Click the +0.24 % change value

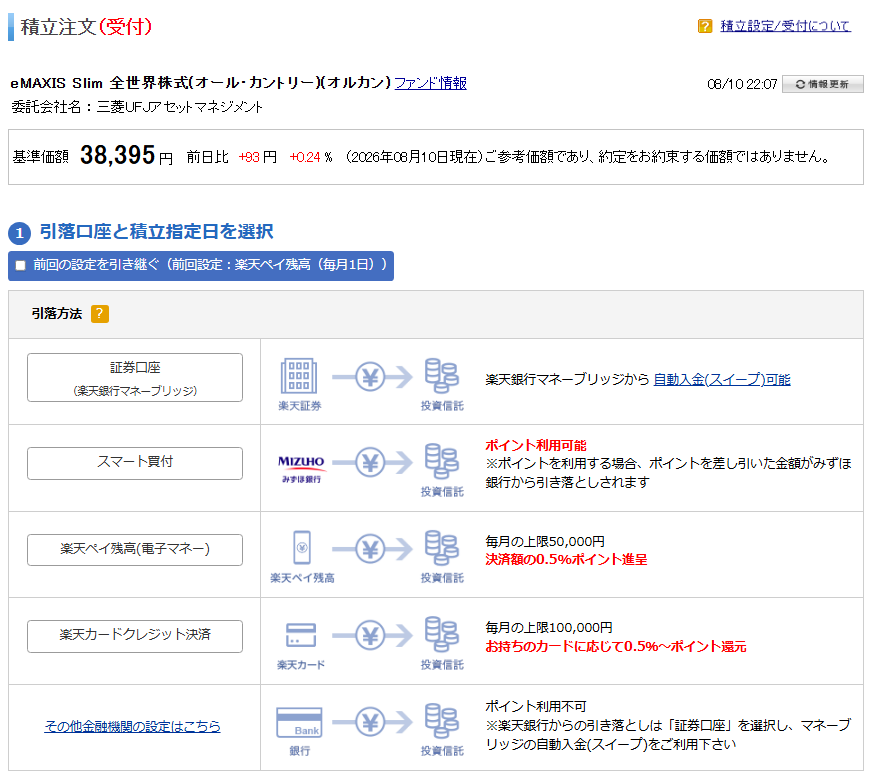tap(311, 157)
